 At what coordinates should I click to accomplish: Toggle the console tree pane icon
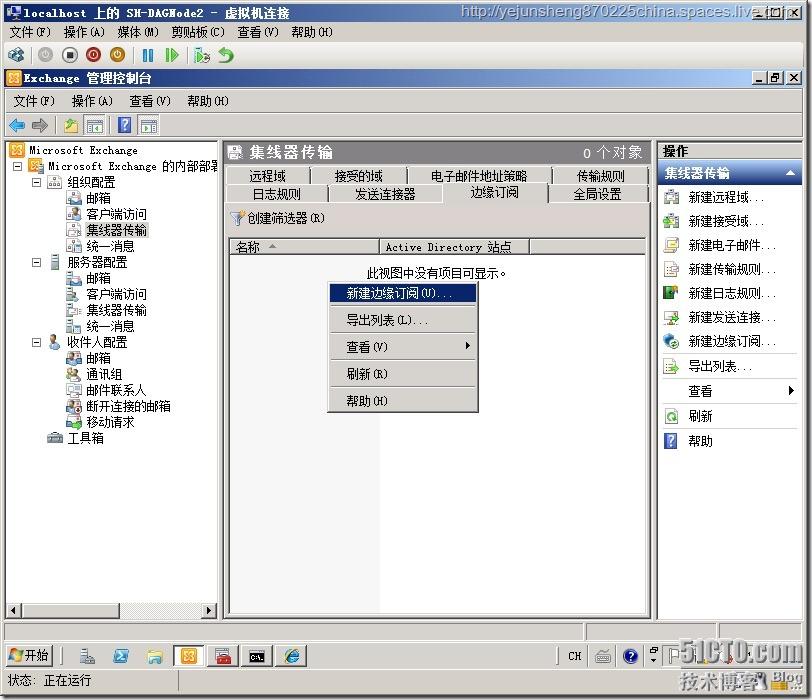pyautogui.click(x=95, y=125)
